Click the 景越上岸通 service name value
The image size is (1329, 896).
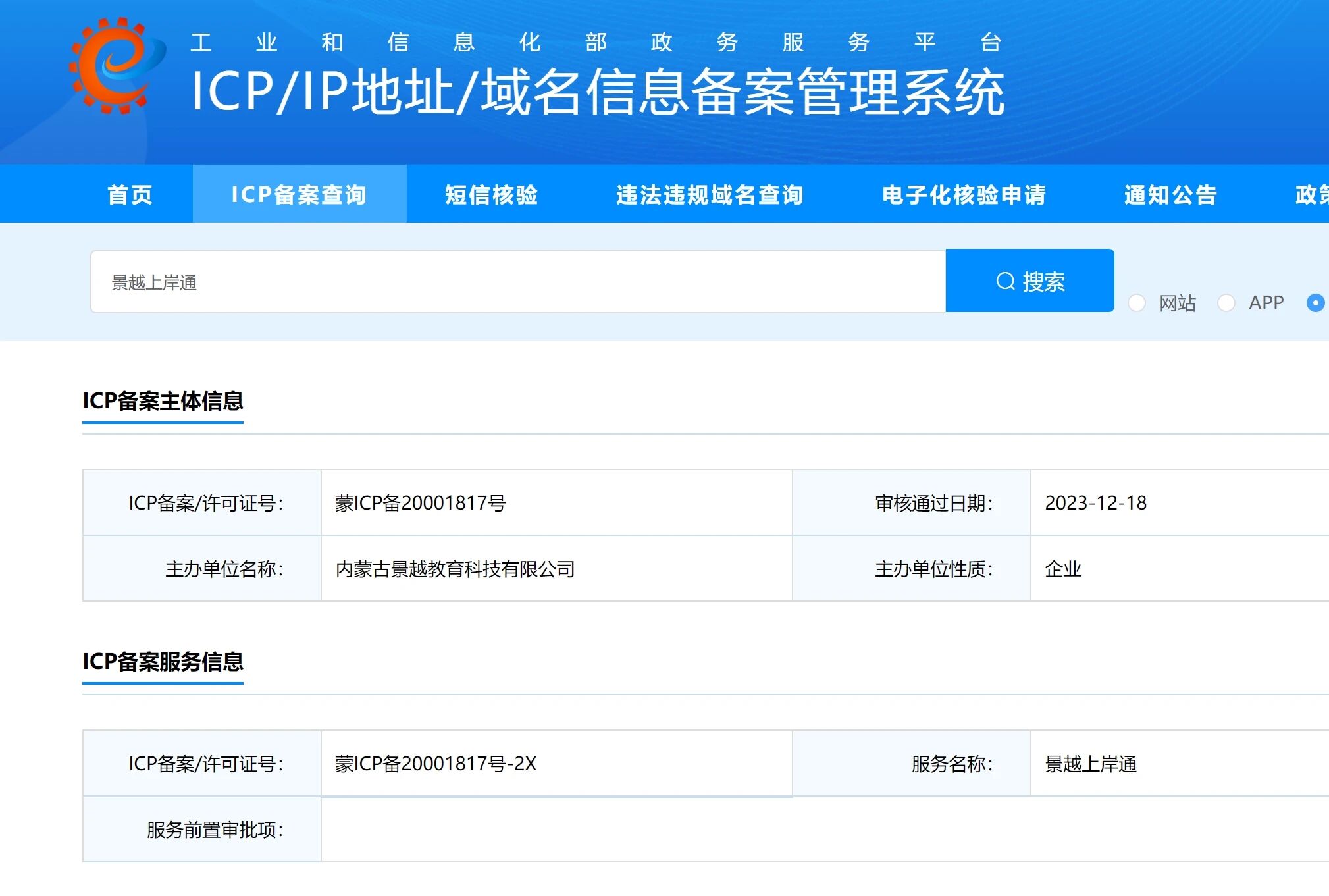1091,764
